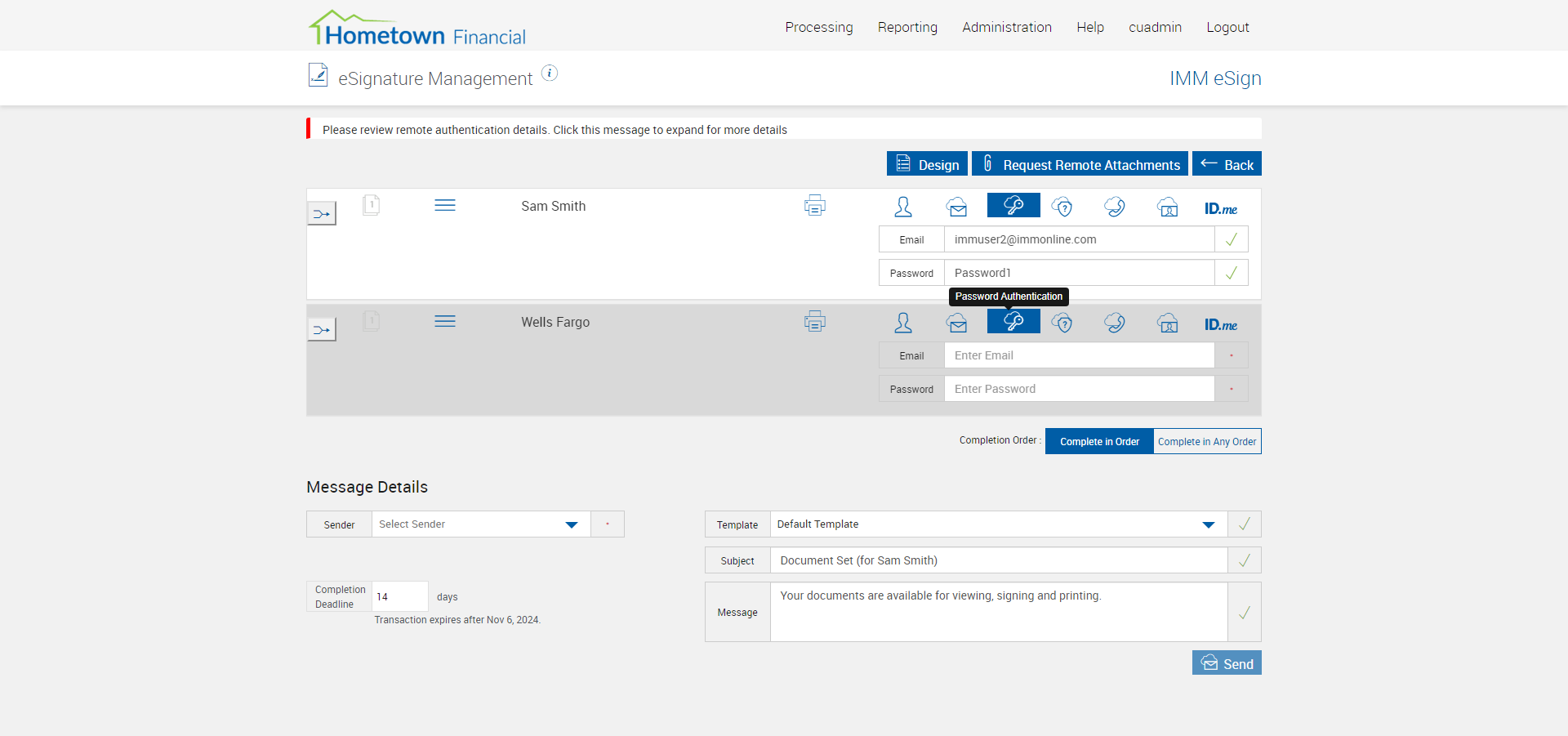
Task: Choose phone authentication for Wells Fargo
Action: [1115, 323]
